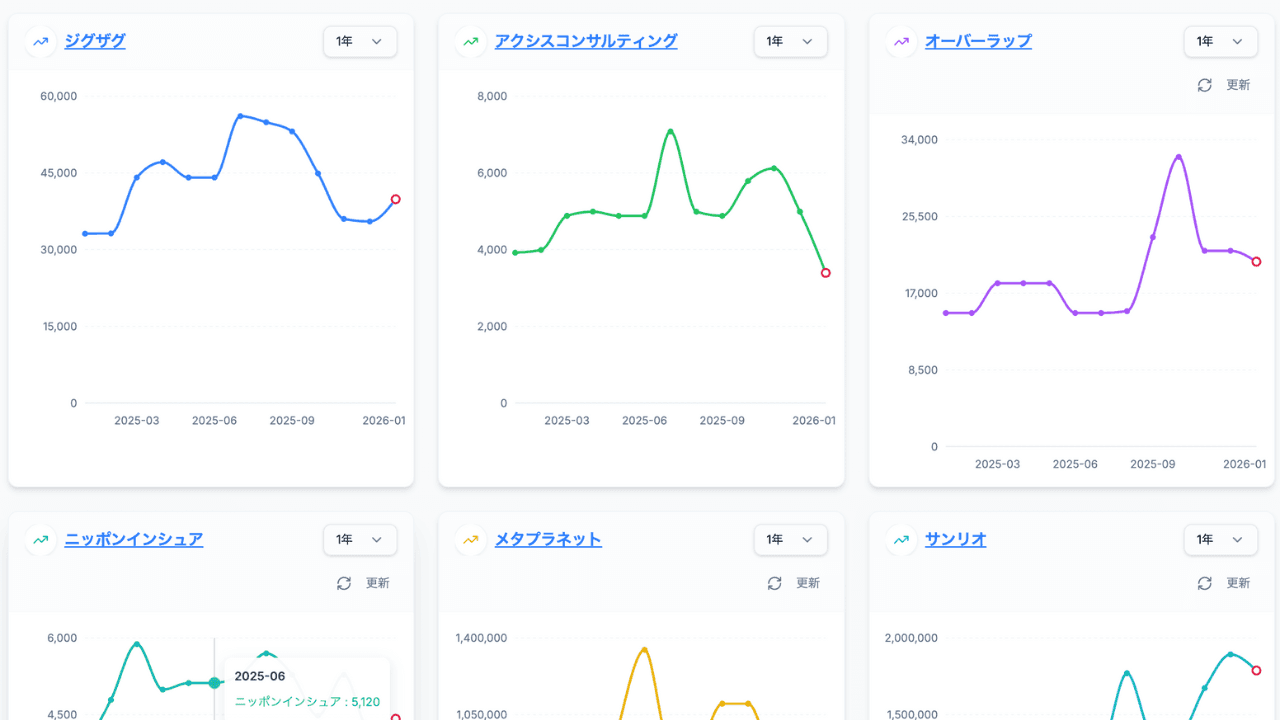The image size is (1280, 720).
Task: Follow the メタプラネット title link
Action: tap(548, 539)
